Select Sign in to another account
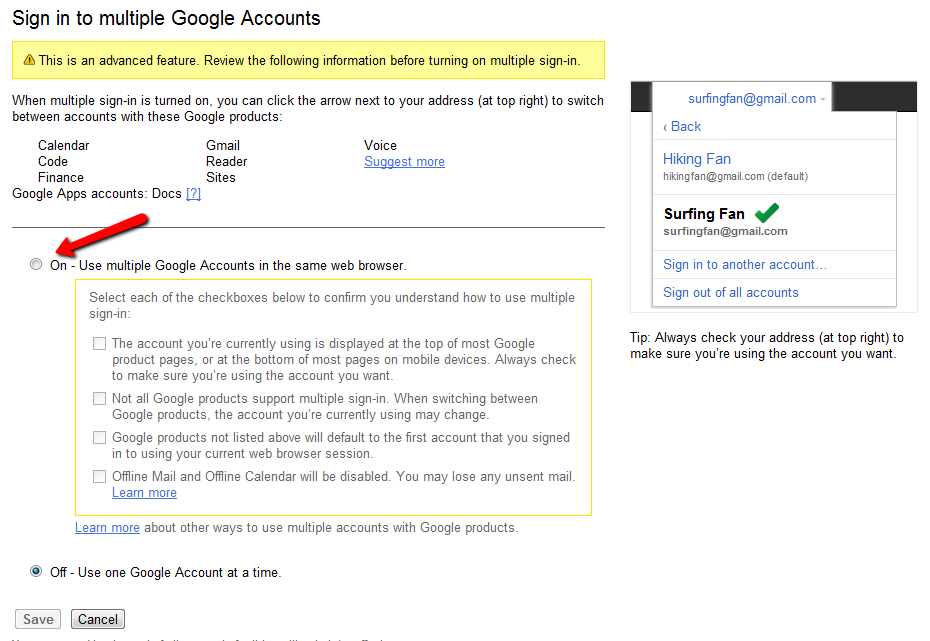Image resolution: width=930 pixels, height=641 pixels. [744, 264]
